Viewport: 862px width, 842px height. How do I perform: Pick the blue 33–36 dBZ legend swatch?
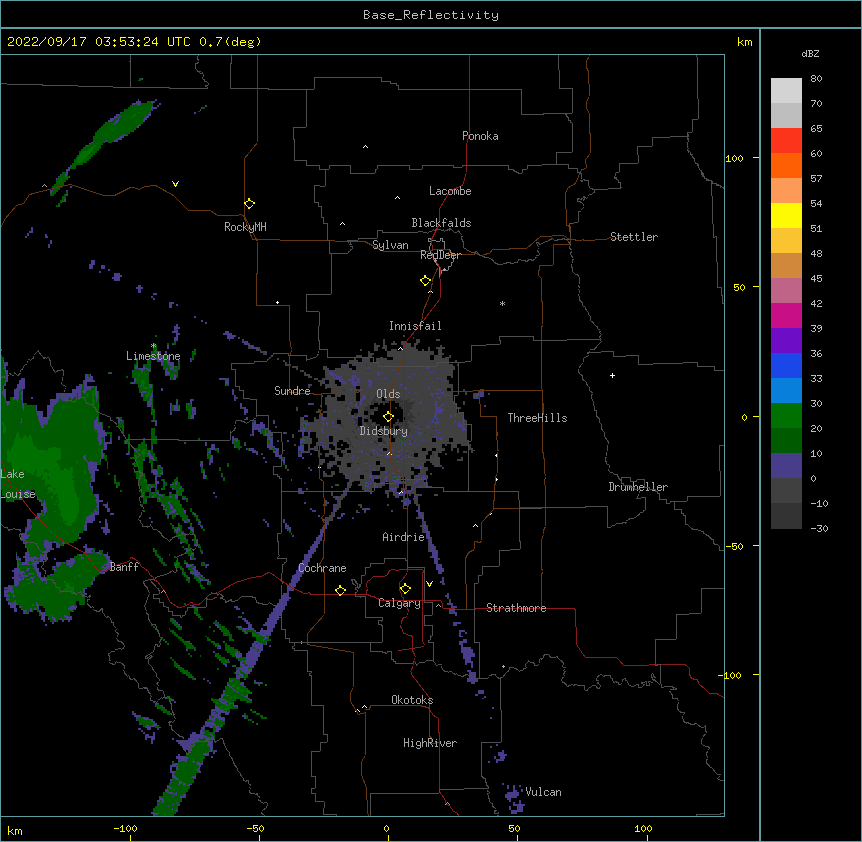(x=786, y=365)
